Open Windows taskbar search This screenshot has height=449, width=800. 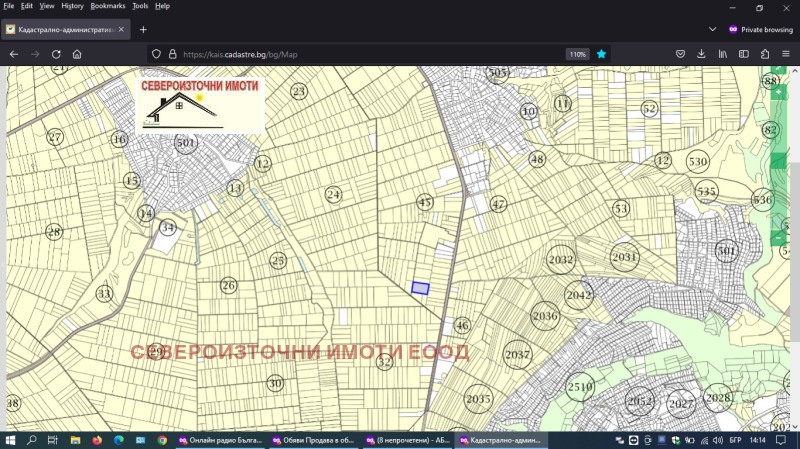tap(32, 440)
